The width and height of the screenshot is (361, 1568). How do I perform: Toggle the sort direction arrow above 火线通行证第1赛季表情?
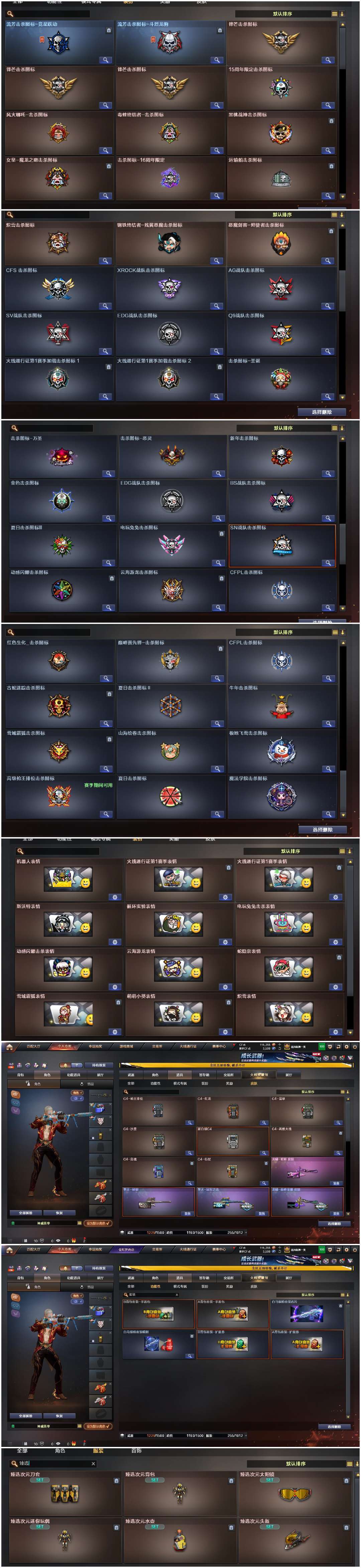click(x=349, y=851)
